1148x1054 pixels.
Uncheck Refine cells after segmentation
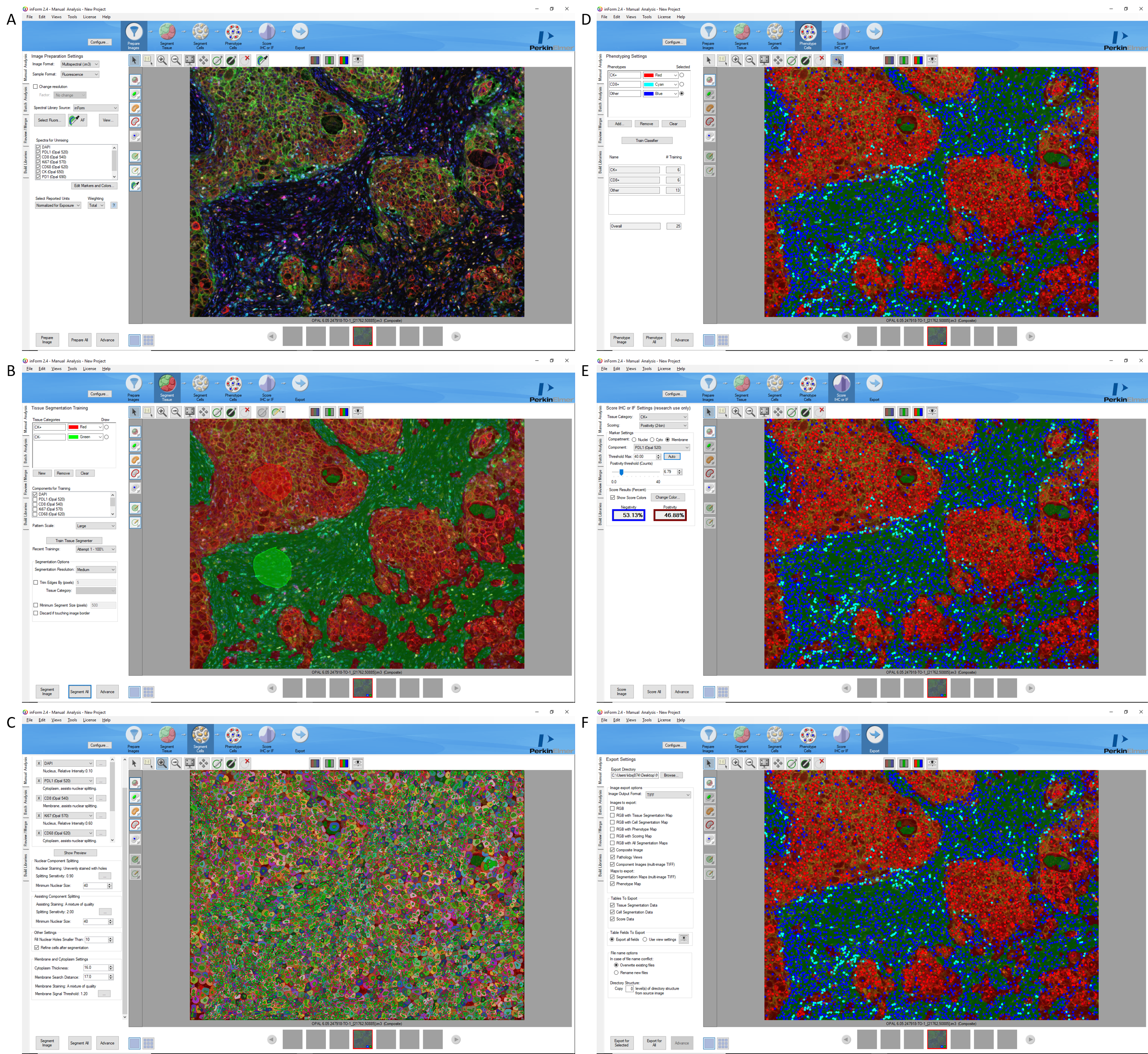(x=37, y=947)
